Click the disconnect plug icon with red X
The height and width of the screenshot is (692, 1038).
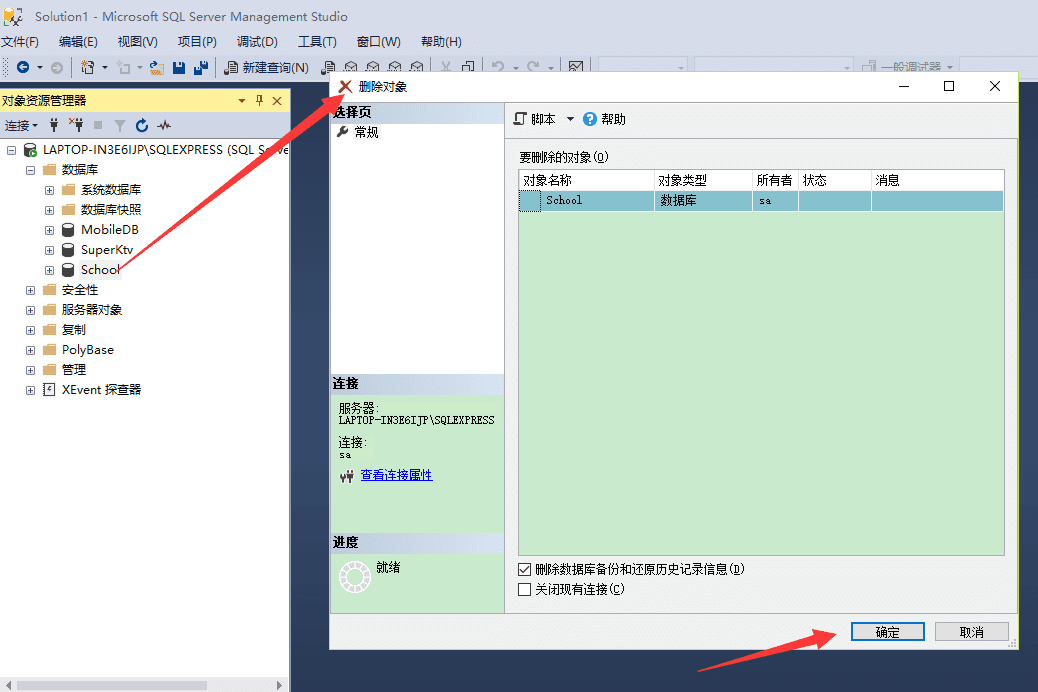click(x=76, y=124)
